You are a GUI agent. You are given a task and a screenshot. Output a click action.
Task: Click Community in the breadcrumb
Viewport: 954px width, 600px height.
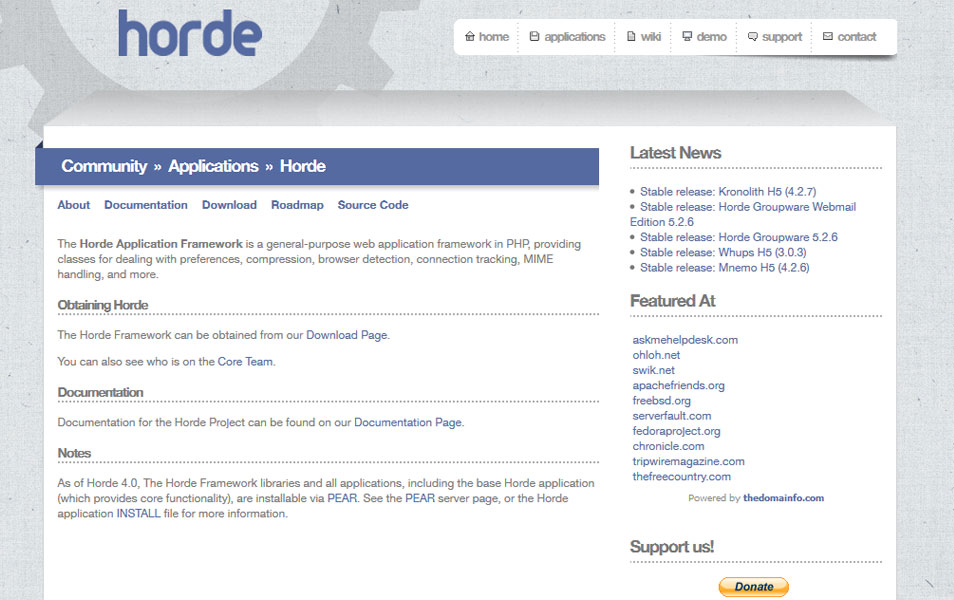[x=104, y=166]
